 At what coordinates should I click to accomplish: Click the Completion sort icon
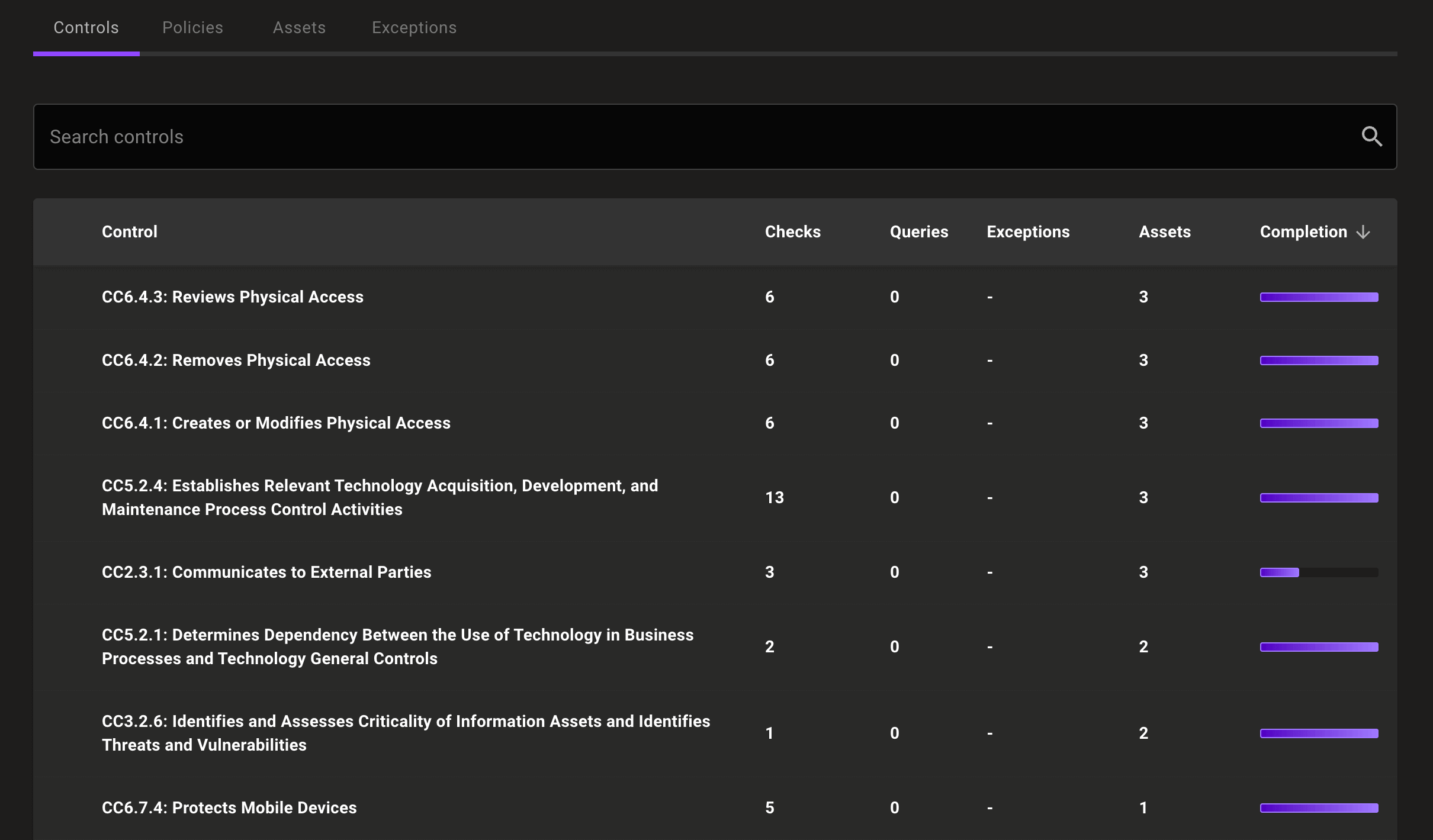point(1363,232)
